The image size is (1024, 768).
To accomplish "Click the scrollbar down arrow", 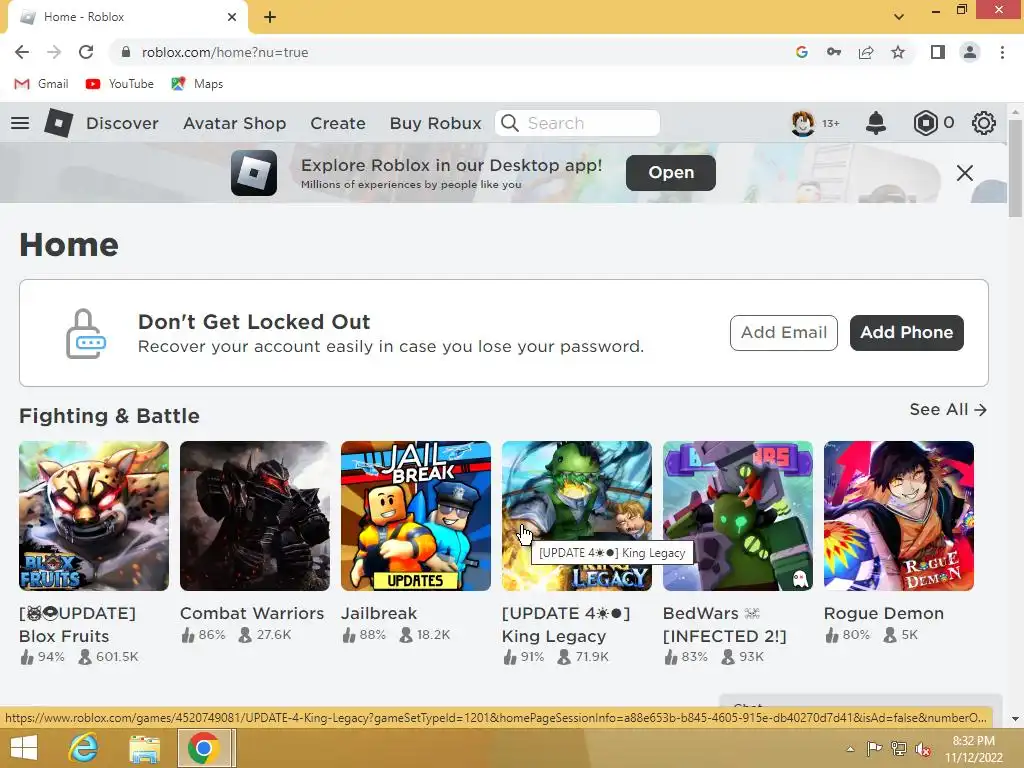I will click(x=1015, y=719).
